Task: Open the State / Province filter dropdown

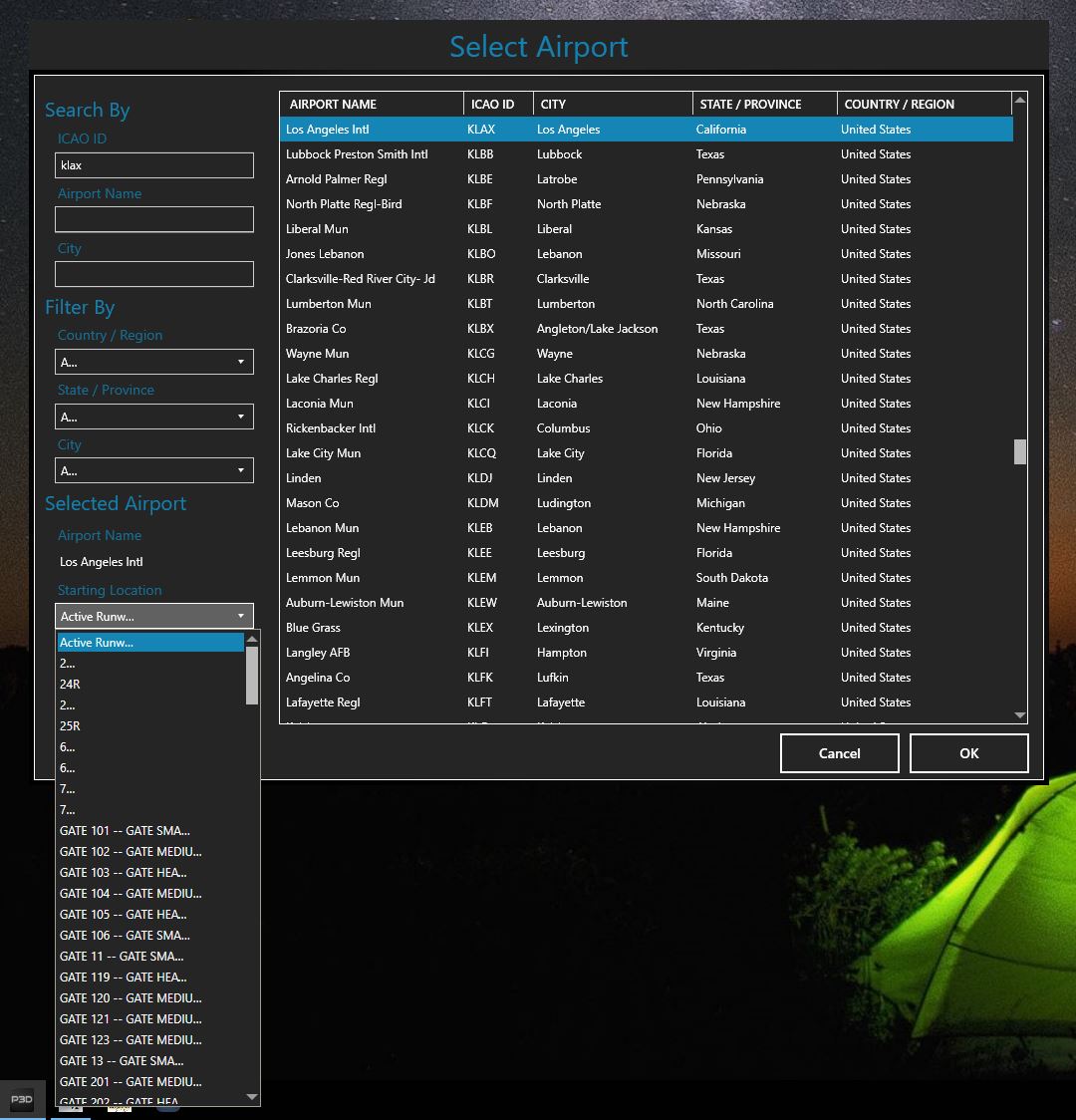Action: point(154,417)
